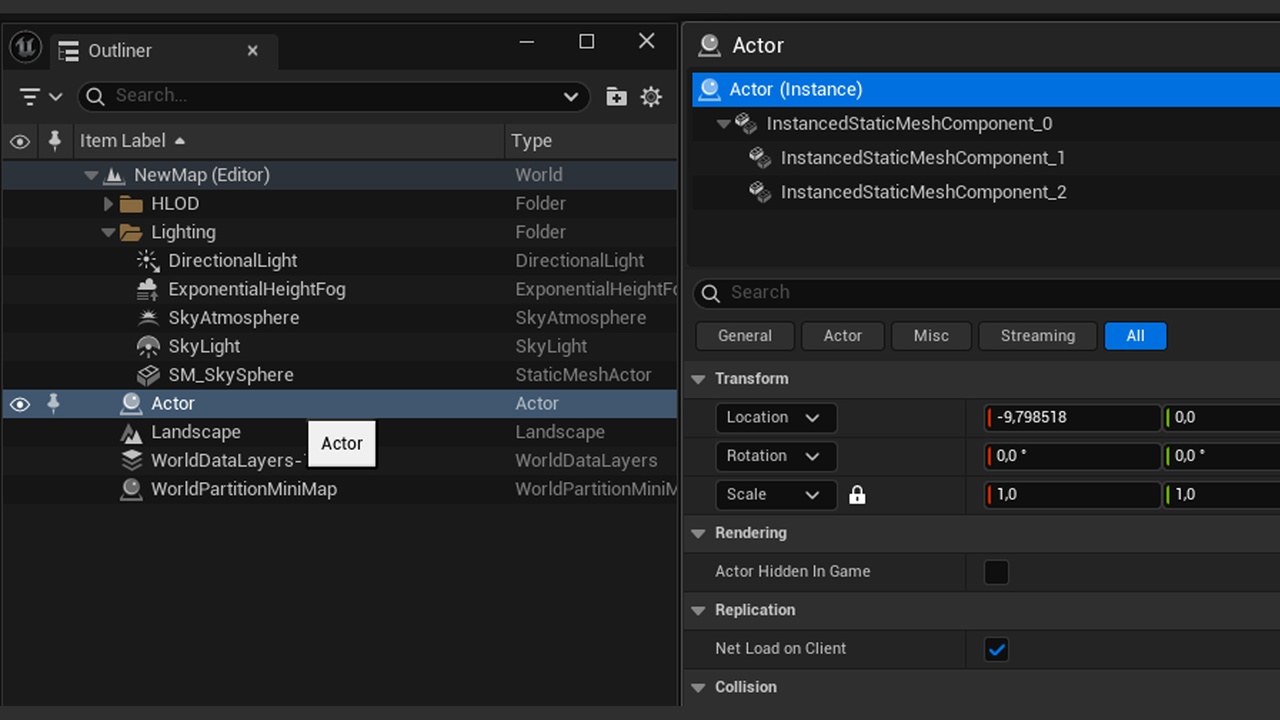This screenshot has height=720, width=1280.
Task: Open the Scale type dropdown
Action: pos(776,495)
